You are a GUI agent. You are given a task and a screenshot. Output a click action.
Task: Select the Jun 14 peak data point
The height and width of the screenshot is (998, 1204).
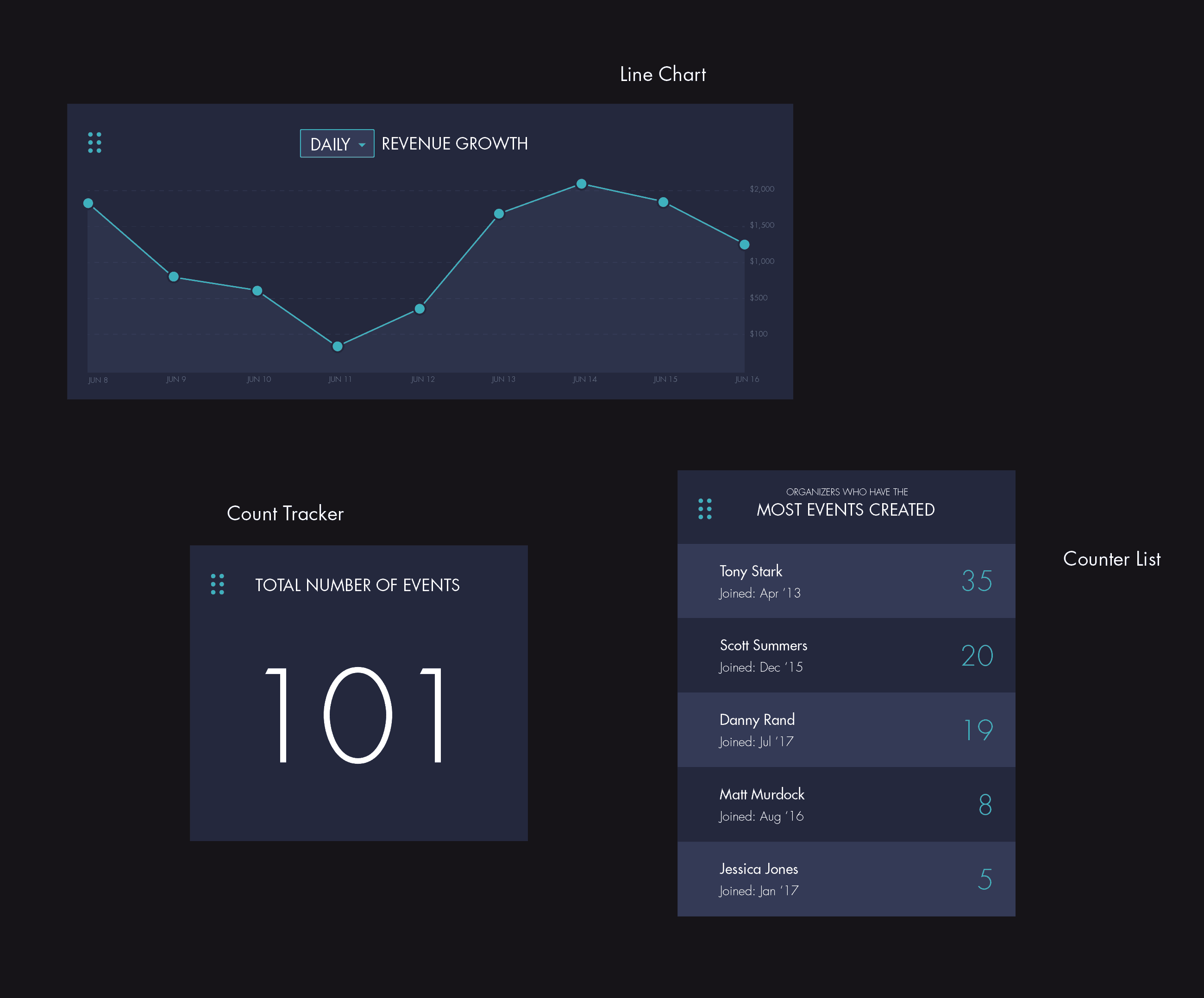(x=581, y=183)
